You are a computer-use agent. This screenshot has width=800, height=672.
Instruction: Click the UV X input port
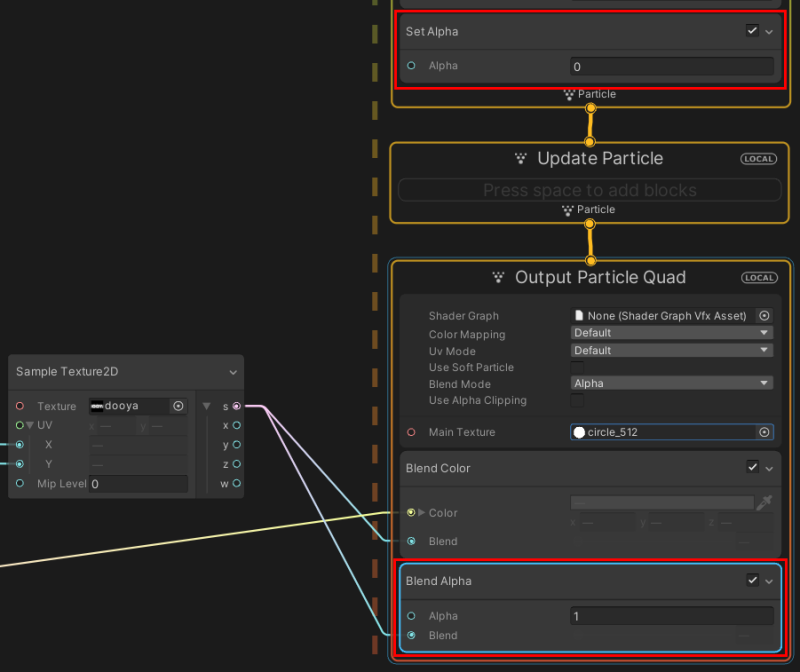point(19,444)
